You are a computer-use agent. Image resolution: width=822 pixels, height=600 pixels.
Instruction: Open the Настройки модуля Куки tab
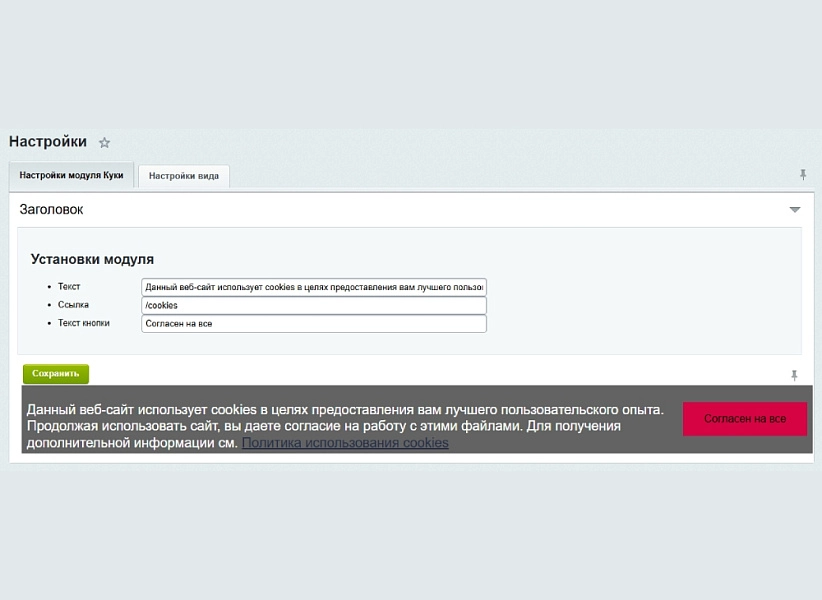[x=71, y=175]
